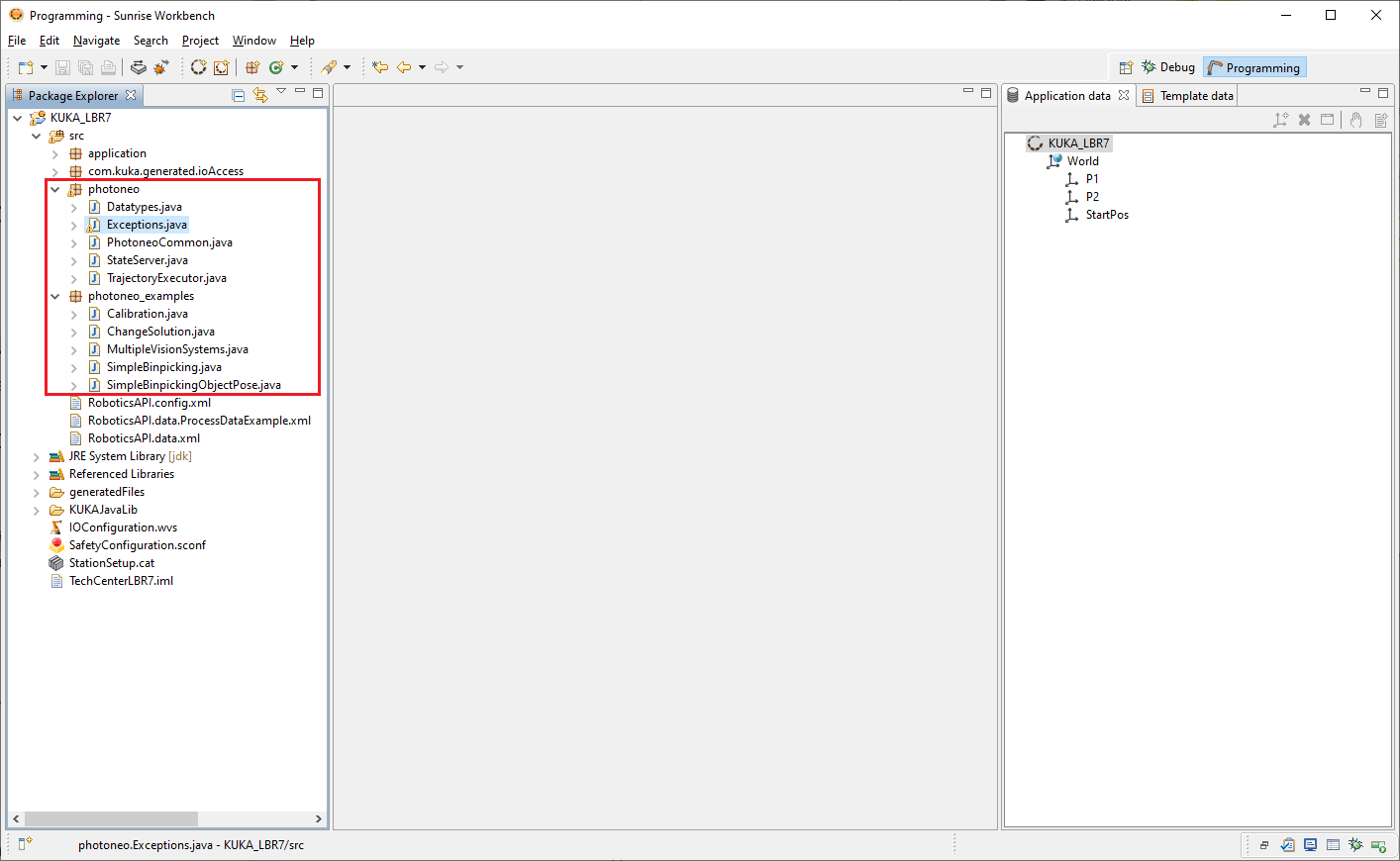1400x861 pixels.
Task: Open the clipboard checkmark view in status bar
Action: (1287, 845)
